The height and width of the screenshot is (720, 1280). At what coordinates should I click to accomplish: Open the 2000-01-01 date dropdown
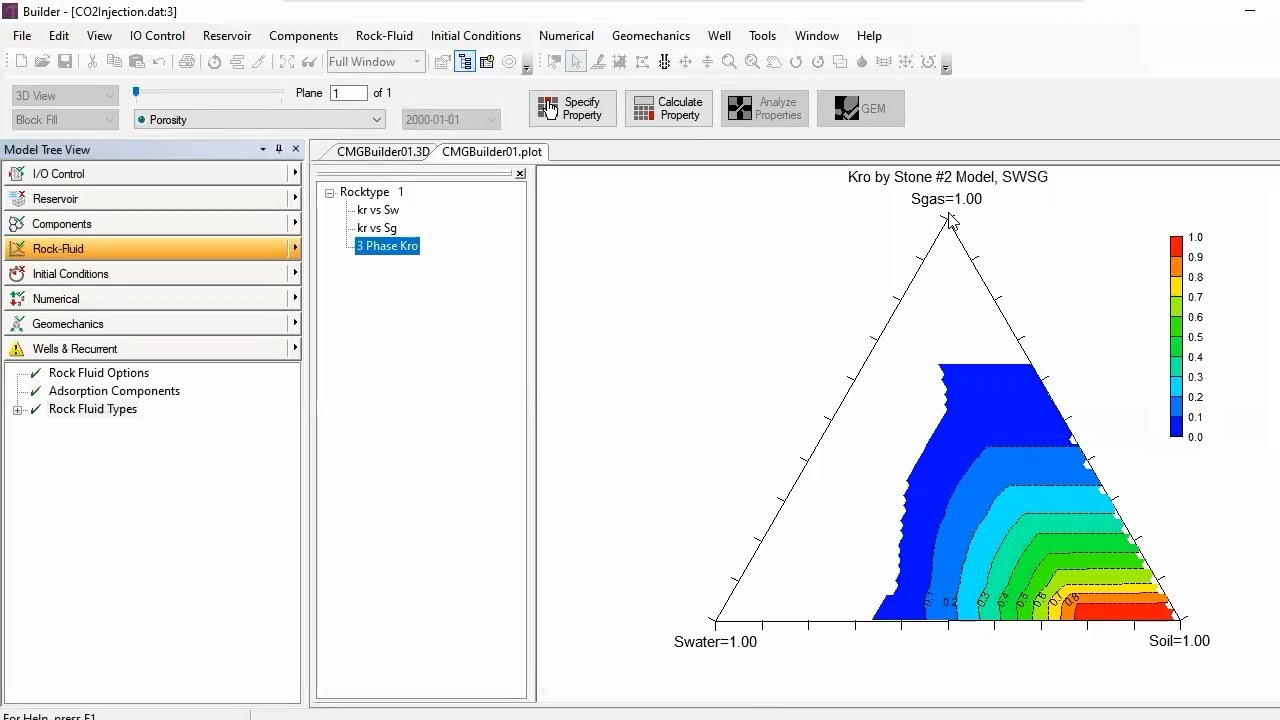tap(451, 120)
